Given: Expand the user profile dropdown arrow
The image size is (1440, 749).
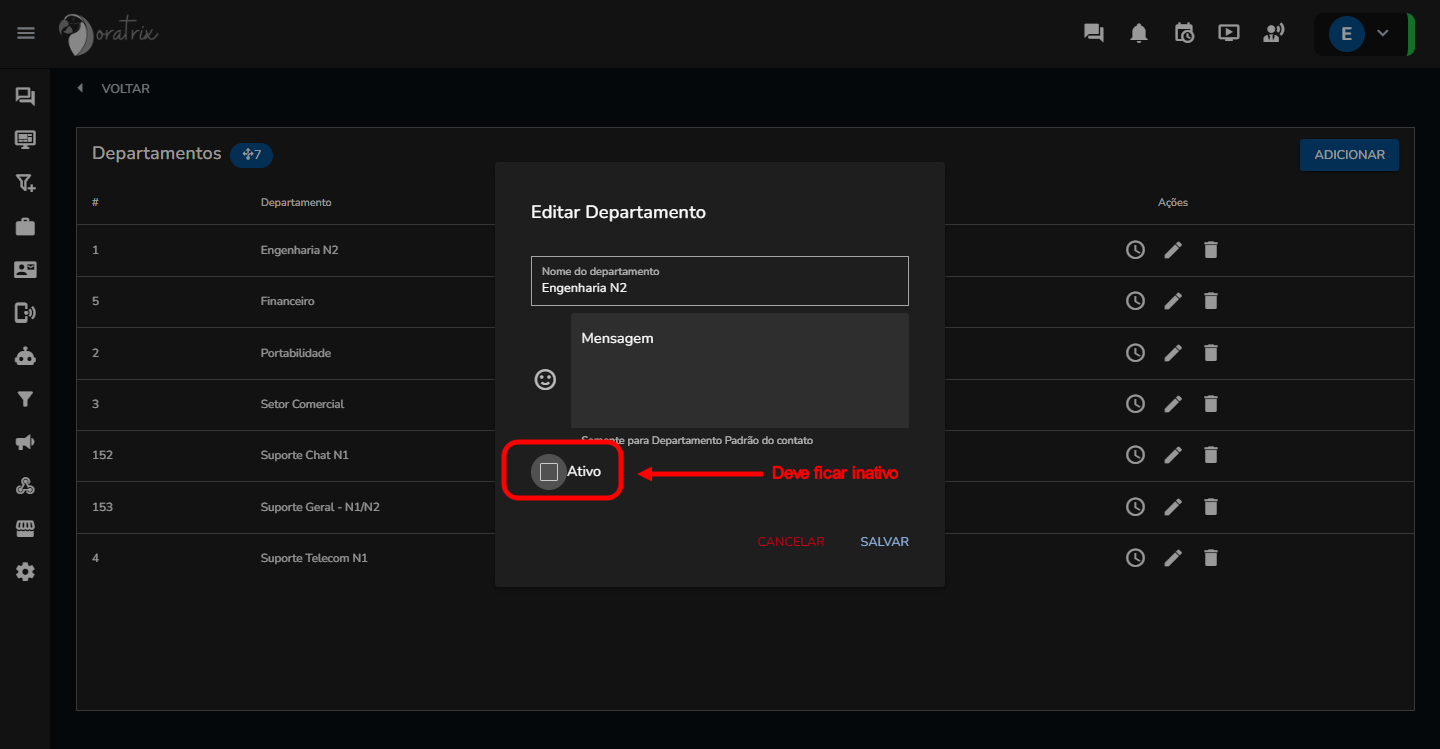Looking at the screenshot, I should (1383, 33).
